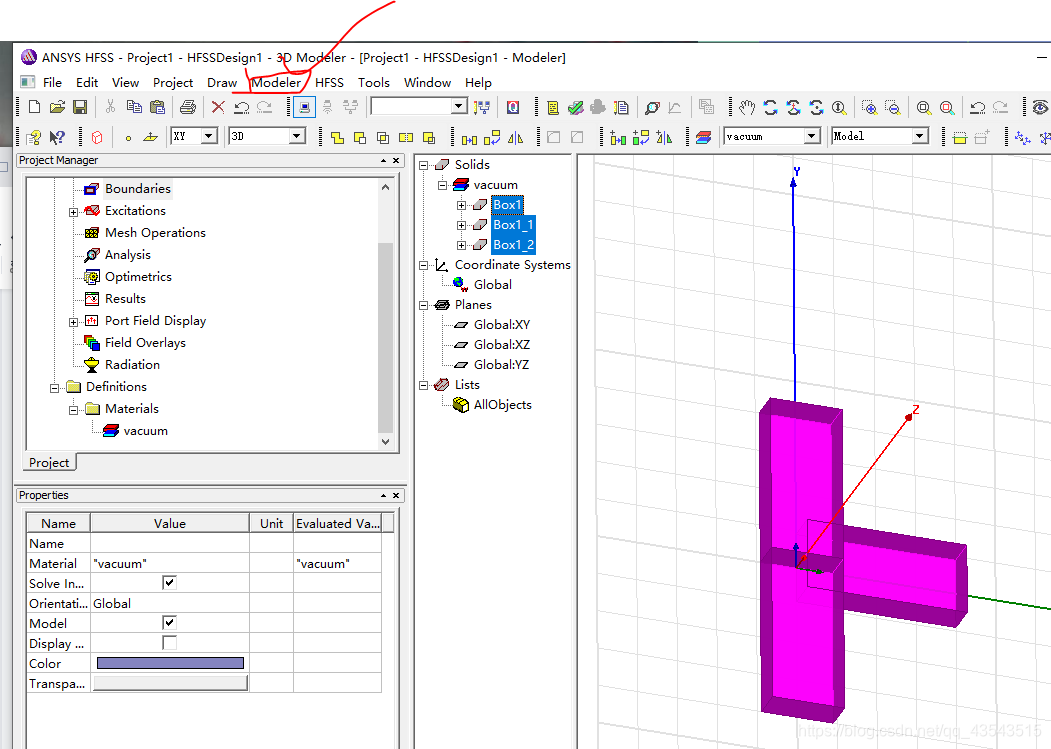Image resolution: width=1051 pixels, height=749 pixels.
Task: Click the Undo arrow next to Delete
Action: tap(241, 107)
